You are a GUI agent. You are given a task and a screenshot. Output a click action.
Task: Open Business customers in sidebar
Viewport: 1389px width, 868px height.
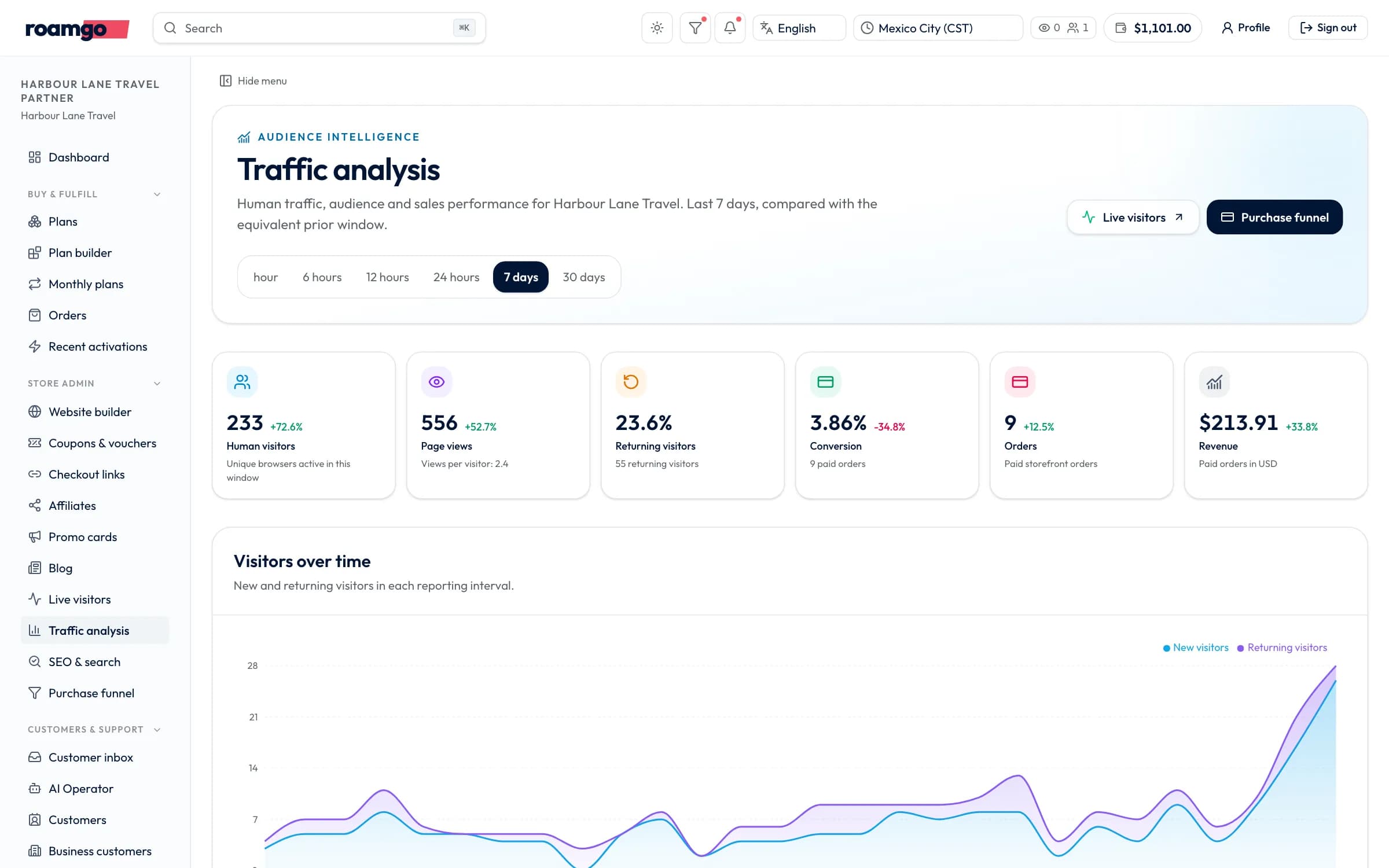[95, 851]
